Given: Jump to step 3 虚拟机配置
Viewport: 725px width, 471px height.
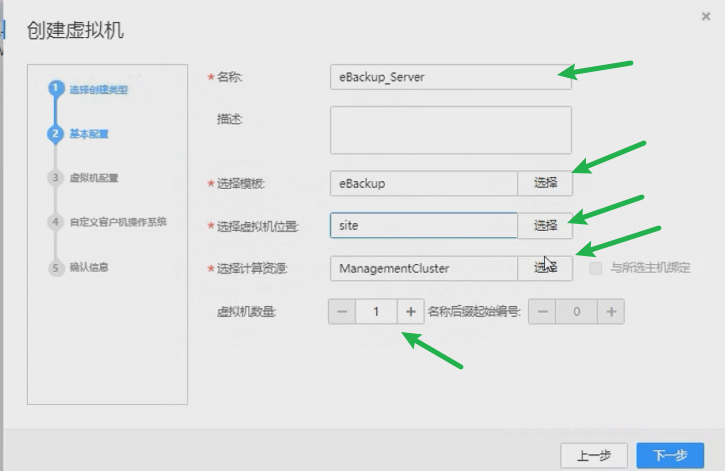Looking at the screenshot, I should coord(94,178).
